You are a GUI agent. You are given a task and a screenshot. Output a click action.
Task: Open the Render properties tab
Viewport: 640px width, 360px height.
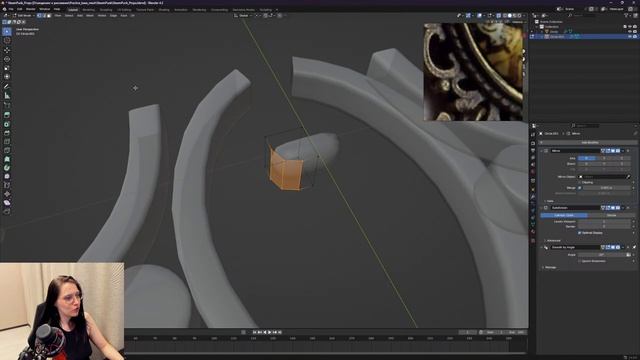pos(533,143)
